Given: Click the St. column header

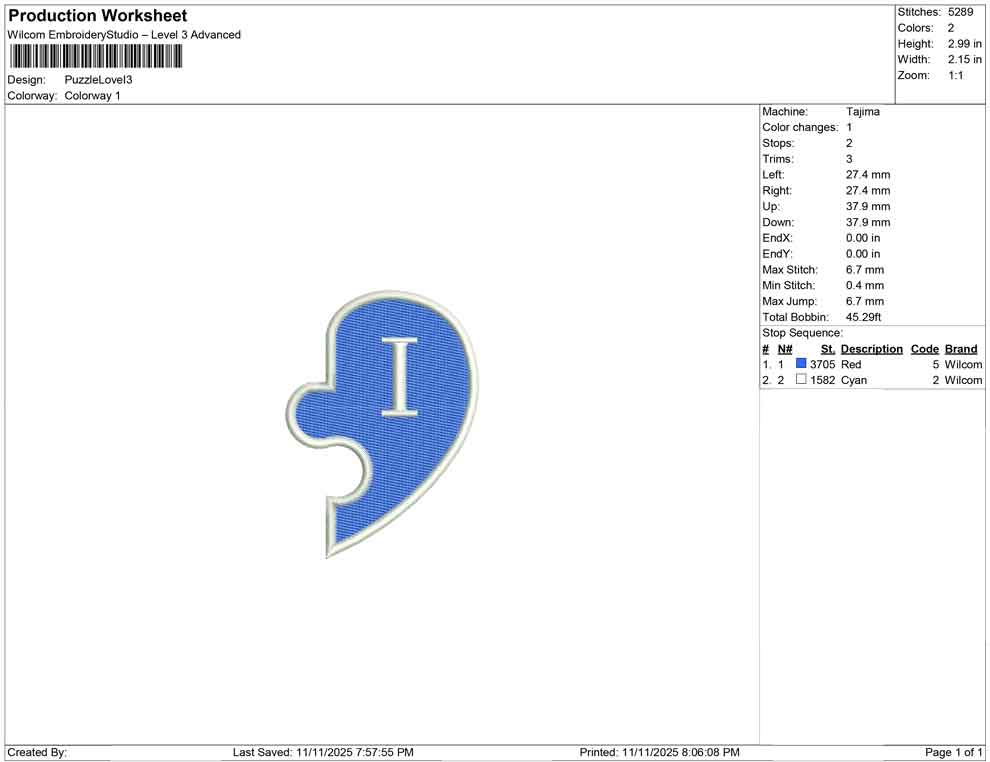Looking at the screenshot, I should click(x=828, y=349).
